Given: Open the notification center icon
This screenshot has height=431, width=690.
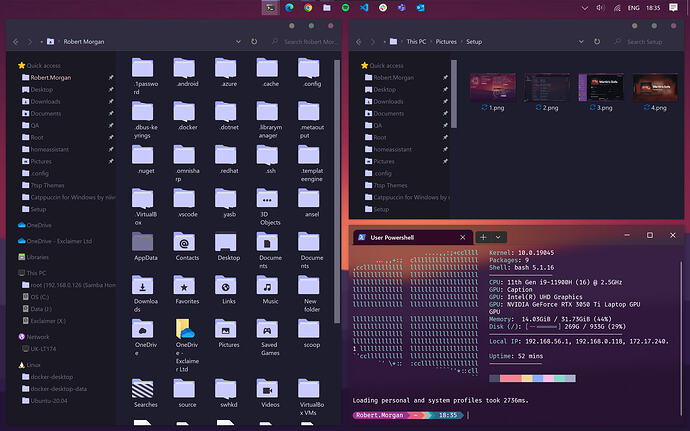Looking at the screenshot, I should tap(673, 7).
